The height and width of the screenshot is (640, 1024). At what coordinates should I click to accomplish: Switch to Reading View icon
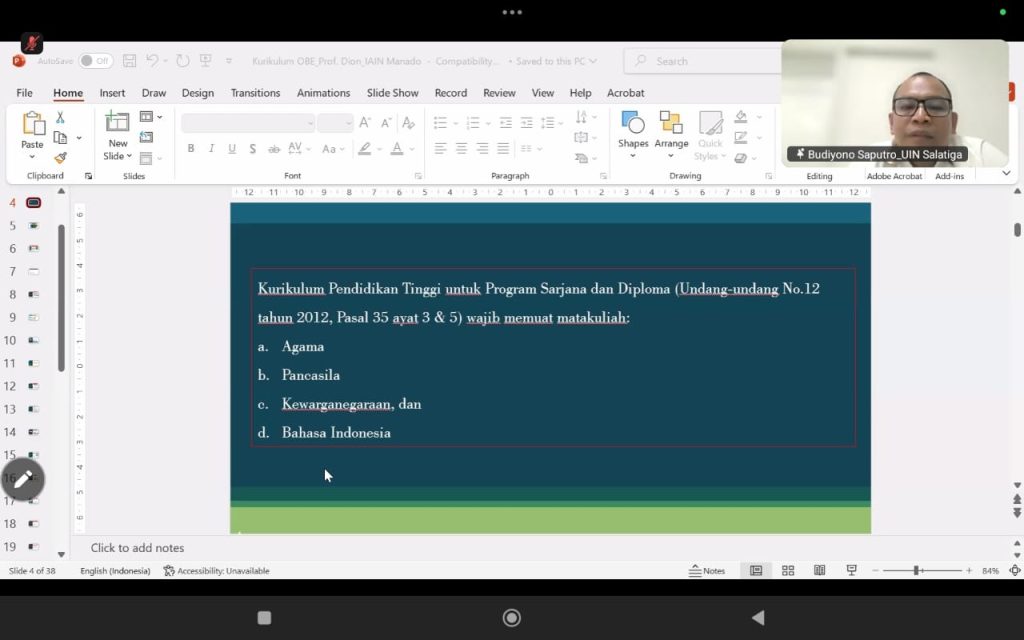pos(819,570)
